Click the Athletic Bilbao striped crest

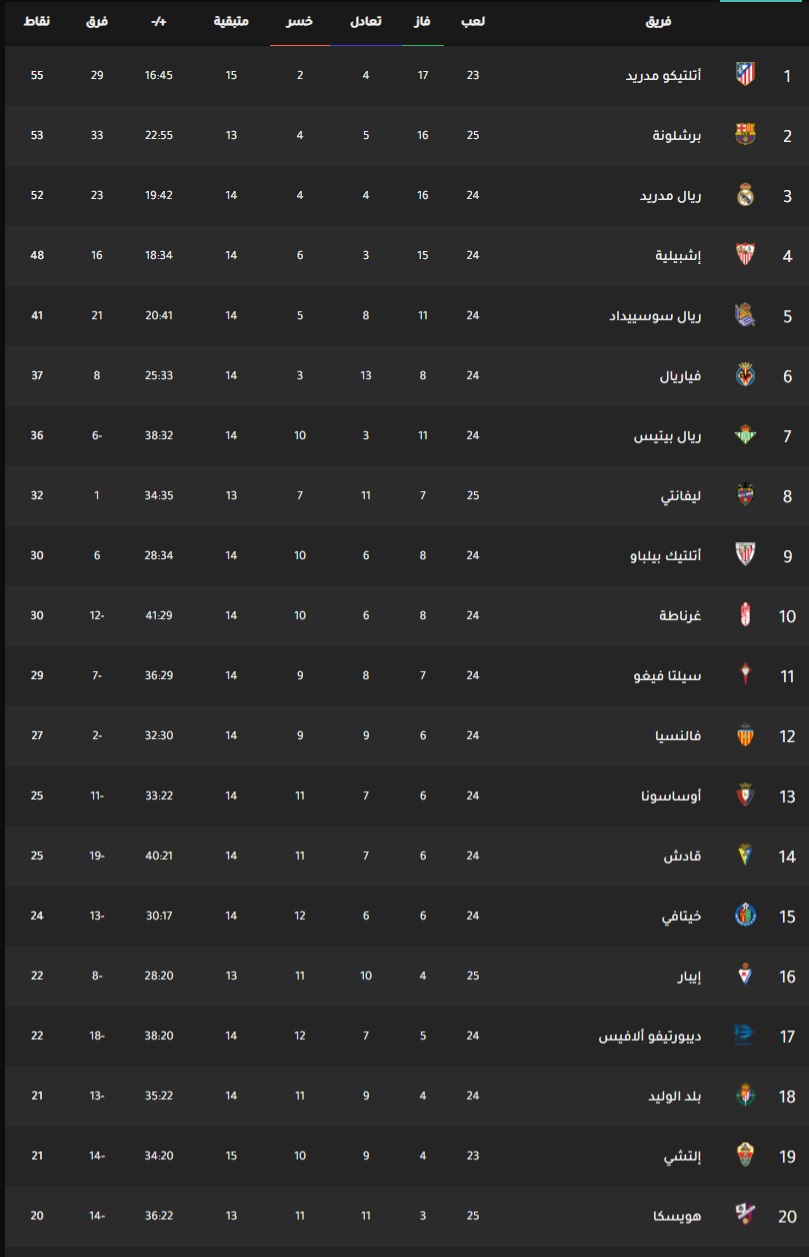pyautogui.click(x=745, y=555)
